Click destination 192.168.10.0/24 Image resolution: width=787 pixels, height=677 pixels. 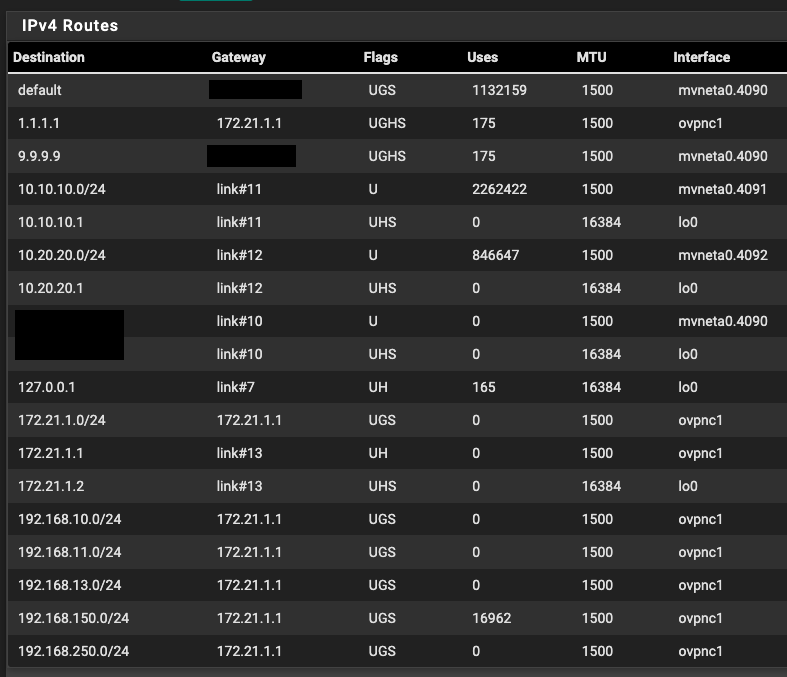[70, 519]
